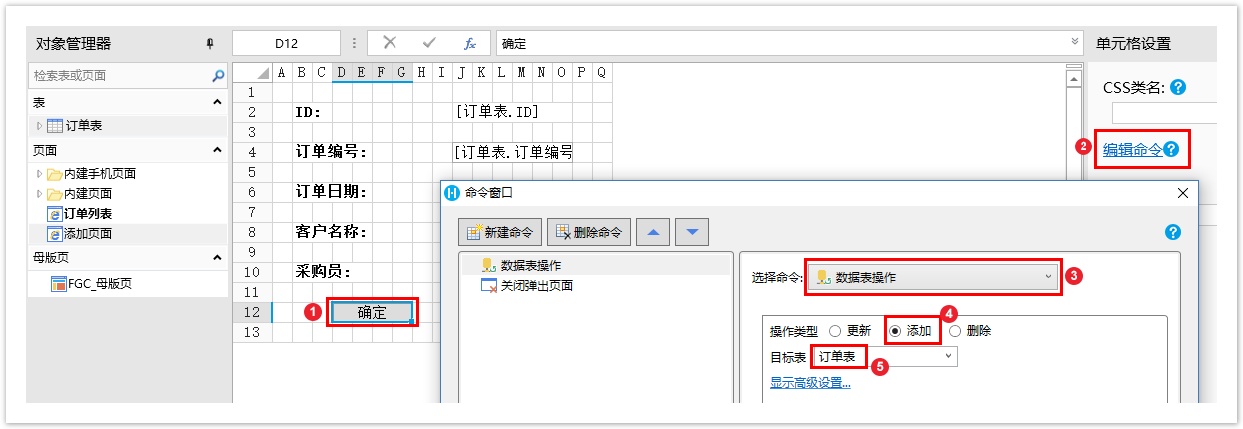
Task: Select the 添加 operation type radio button
Action: click(x=895, y=331)
